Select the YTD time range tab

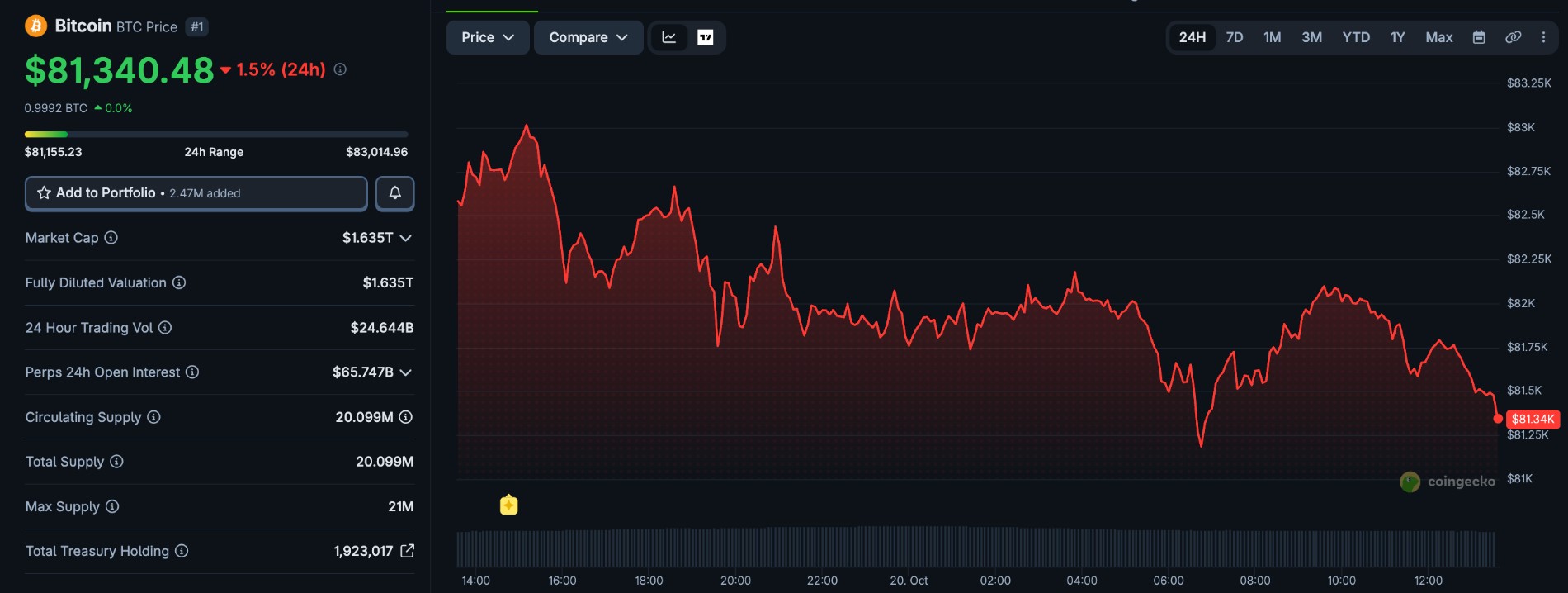click(1356, 37)
